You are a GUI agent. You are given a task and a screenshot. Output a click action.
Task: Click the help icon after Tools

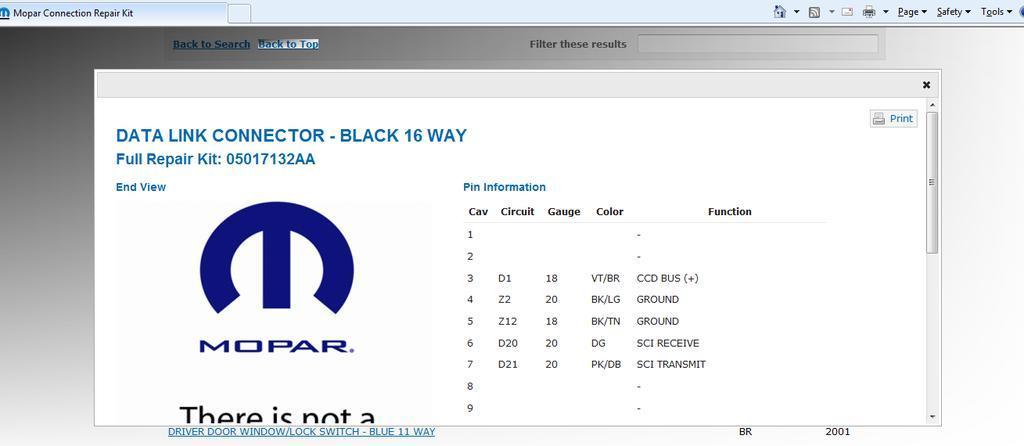pos(1021,12)
